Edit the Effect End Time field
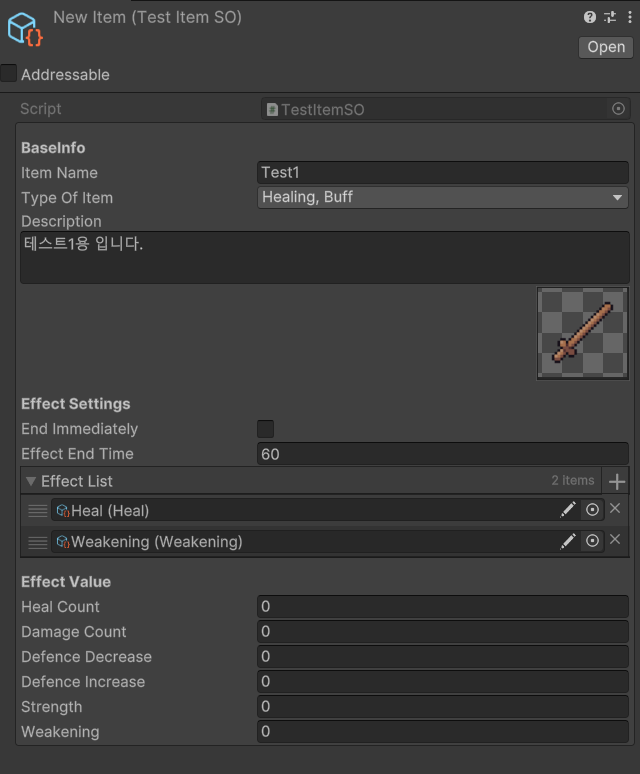 [443, 454]
